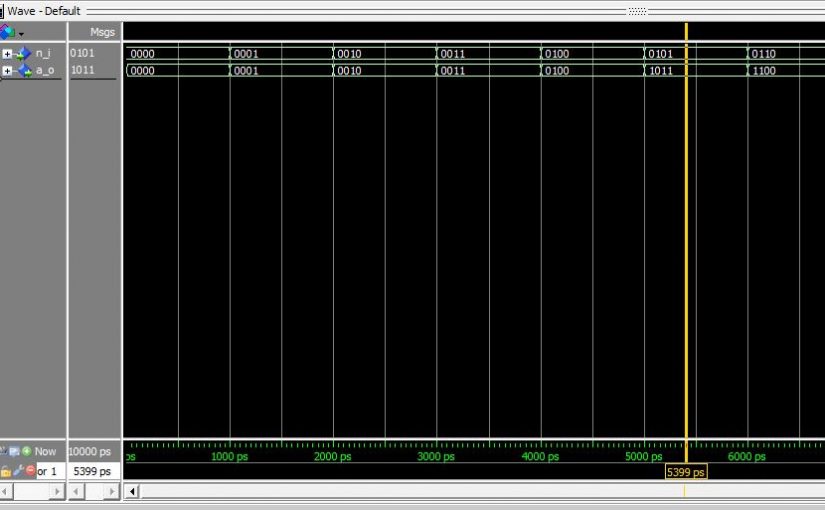Click the 5399 ps cursor time field
The width and height of the screenshot is (825, 510).
click(93, 471)
